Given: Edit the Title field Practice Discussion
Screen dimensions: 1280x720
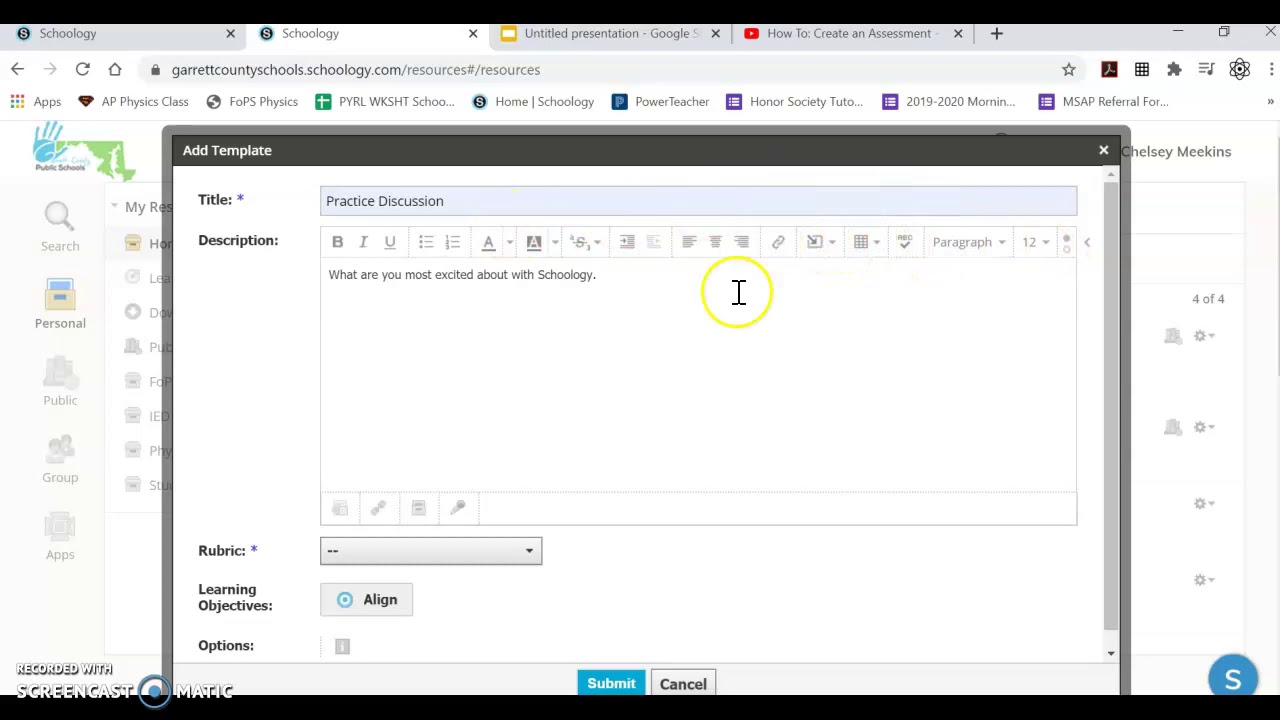Looking at the screenshot, I should click(698, 201).
